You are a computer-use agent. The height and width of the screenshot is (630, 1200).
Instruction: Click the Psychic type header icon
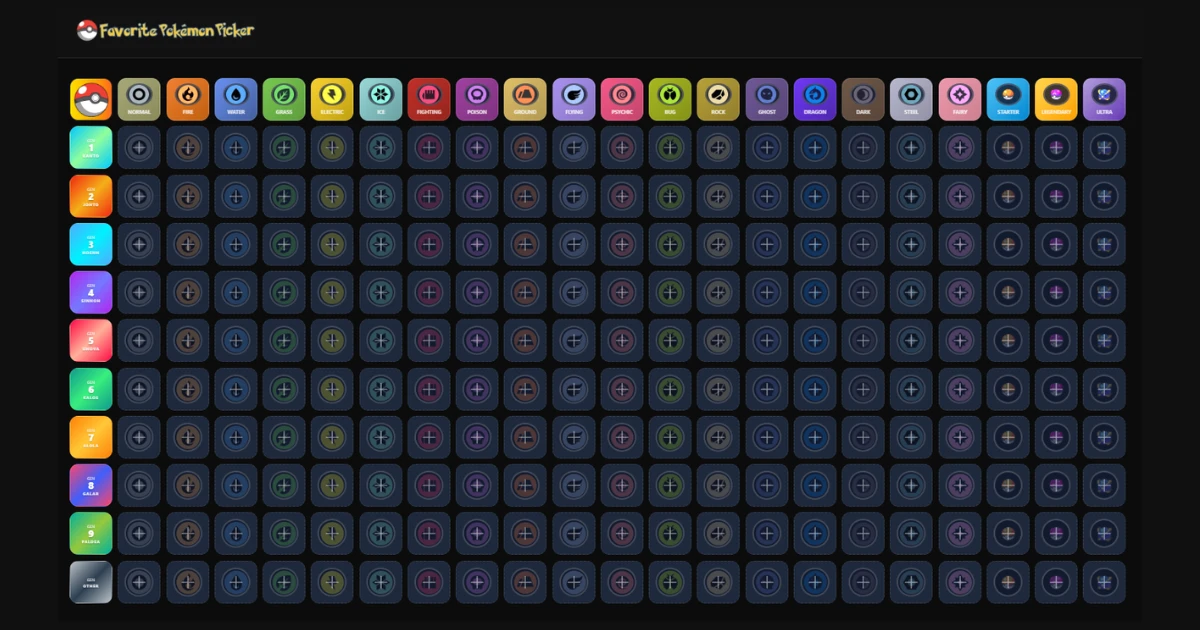622,99
